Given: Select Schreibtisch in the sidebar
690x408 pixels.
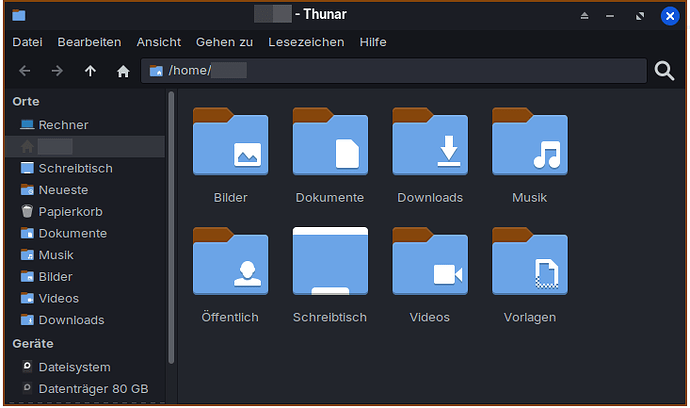Looking at the screenshot, I should [86, 168].
